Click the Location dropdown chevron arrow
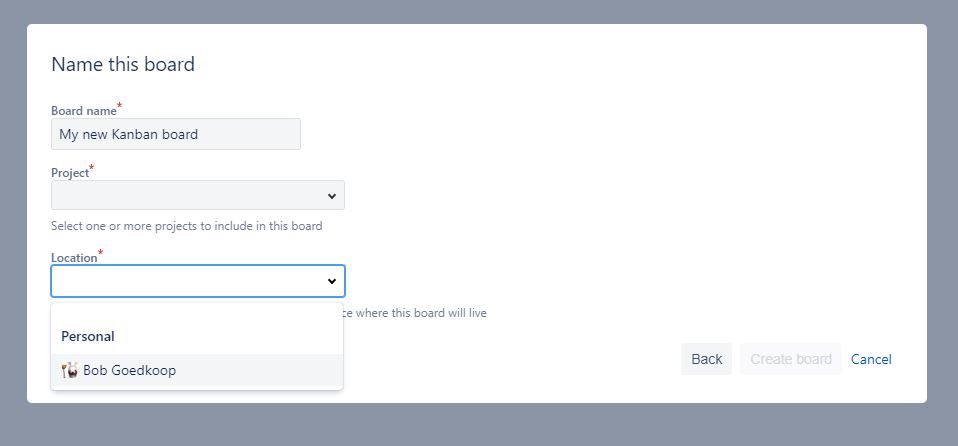This screenshot has height=446, width=958. pos(332,282)
